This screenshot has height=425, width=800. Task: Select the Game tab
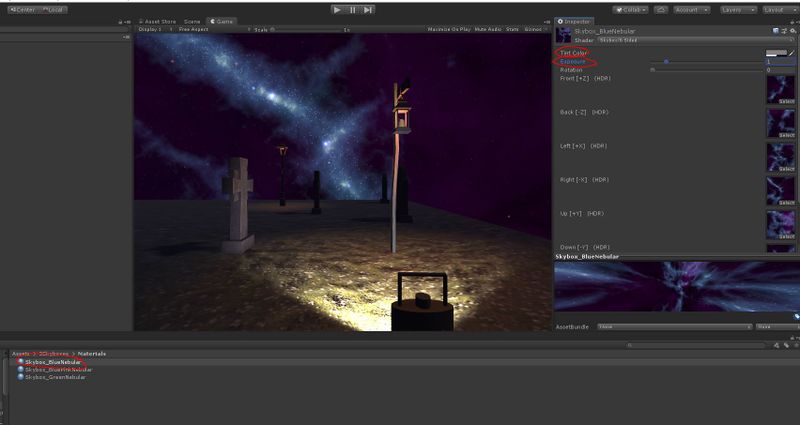(x=222, y=21)
